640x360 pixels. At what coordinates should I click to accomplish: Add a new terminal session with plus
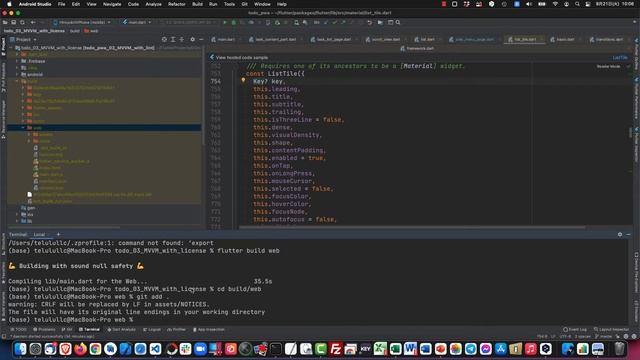click(x=58, y=234)
